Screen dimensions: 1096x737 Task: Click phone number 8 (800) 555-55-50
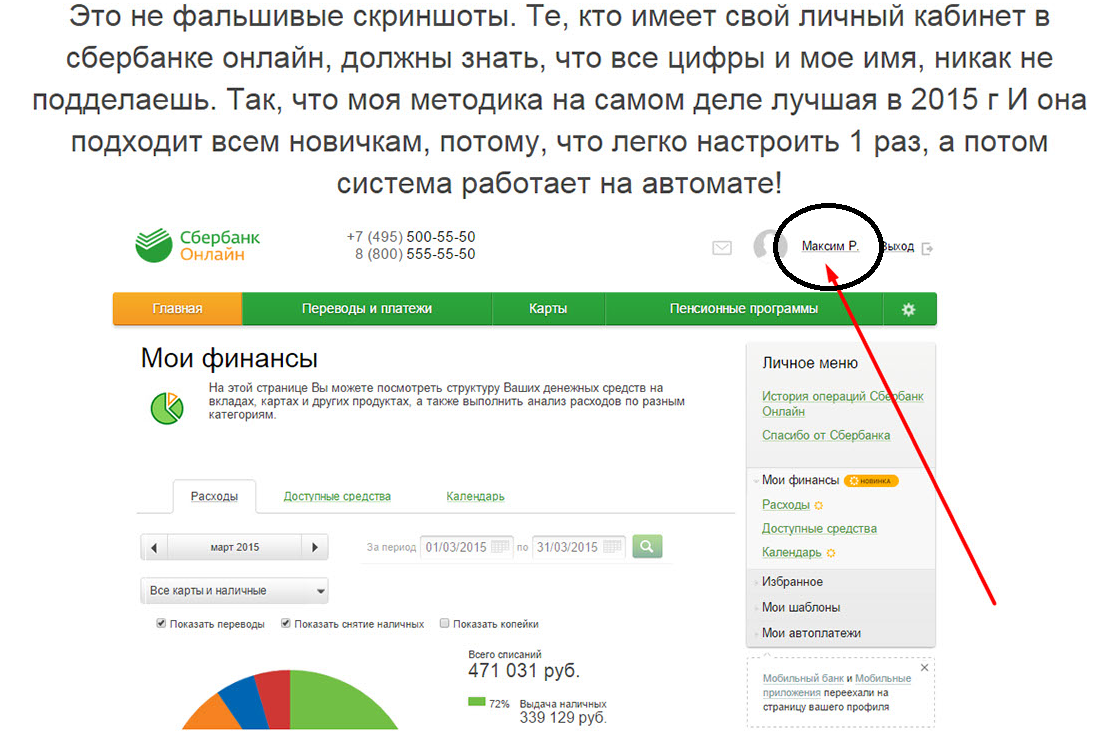pos(415,254)
